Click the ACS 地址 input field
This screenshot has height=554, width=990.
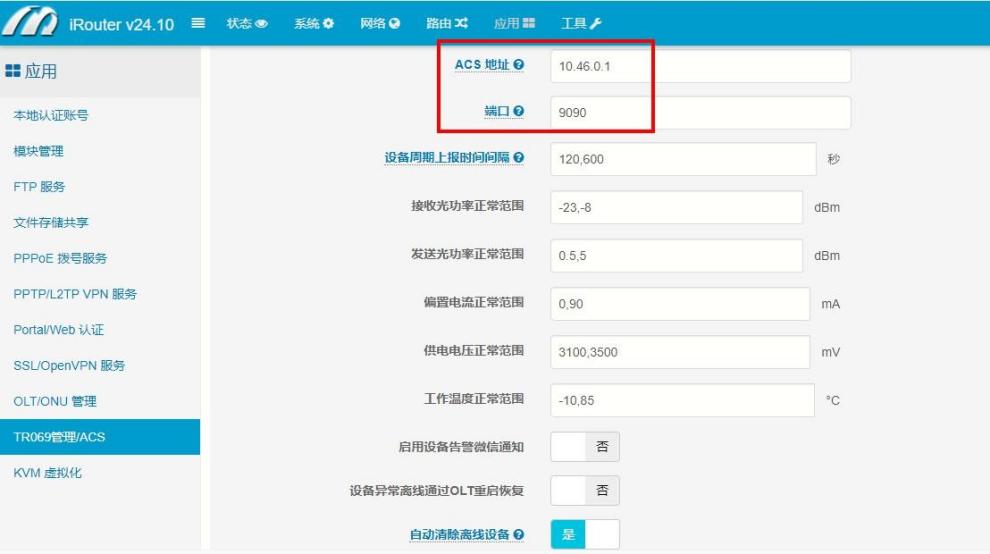coord(700,66)
